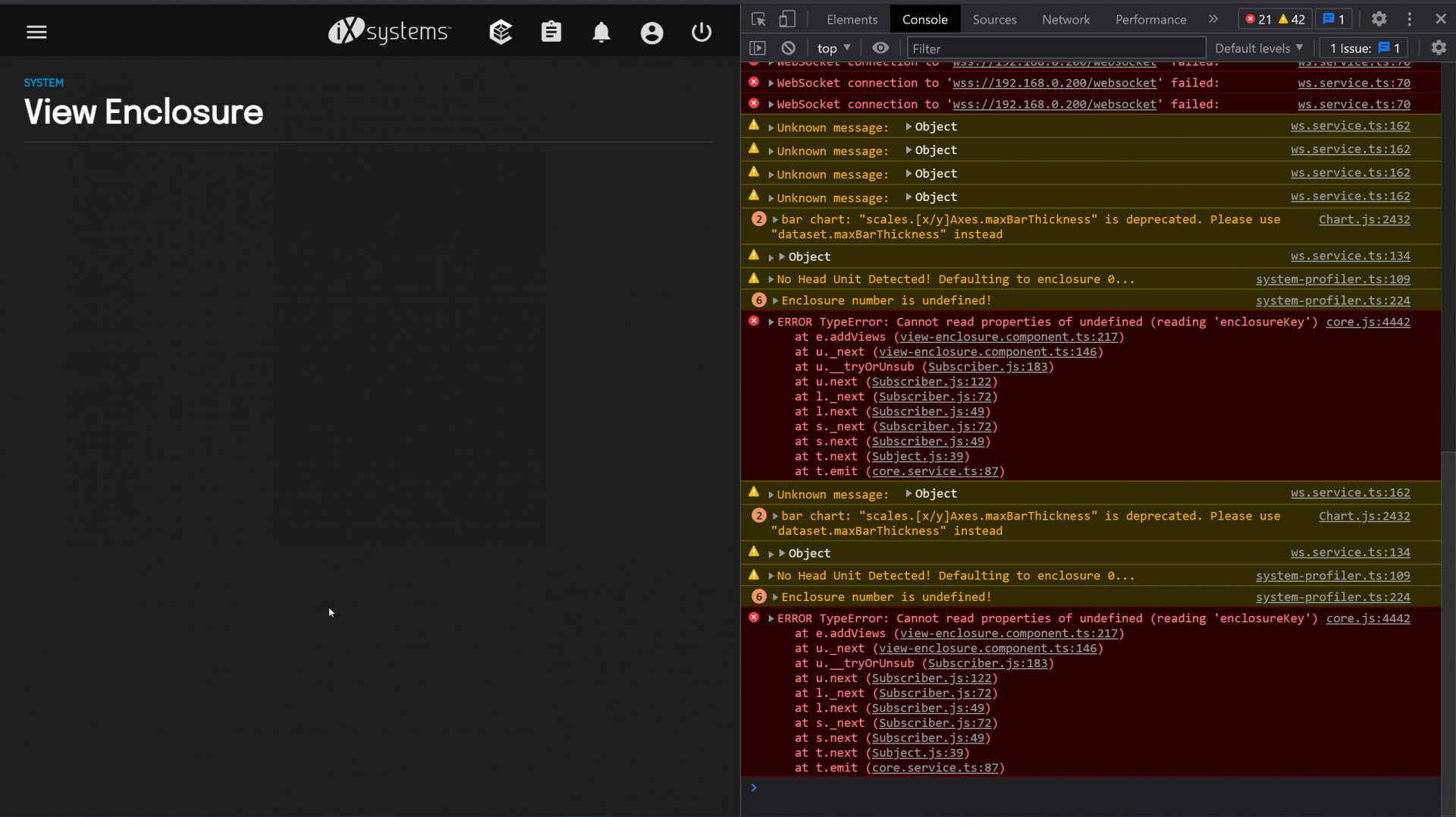
Task: Open the Default levels dropdown
Action: point(1258,48)
